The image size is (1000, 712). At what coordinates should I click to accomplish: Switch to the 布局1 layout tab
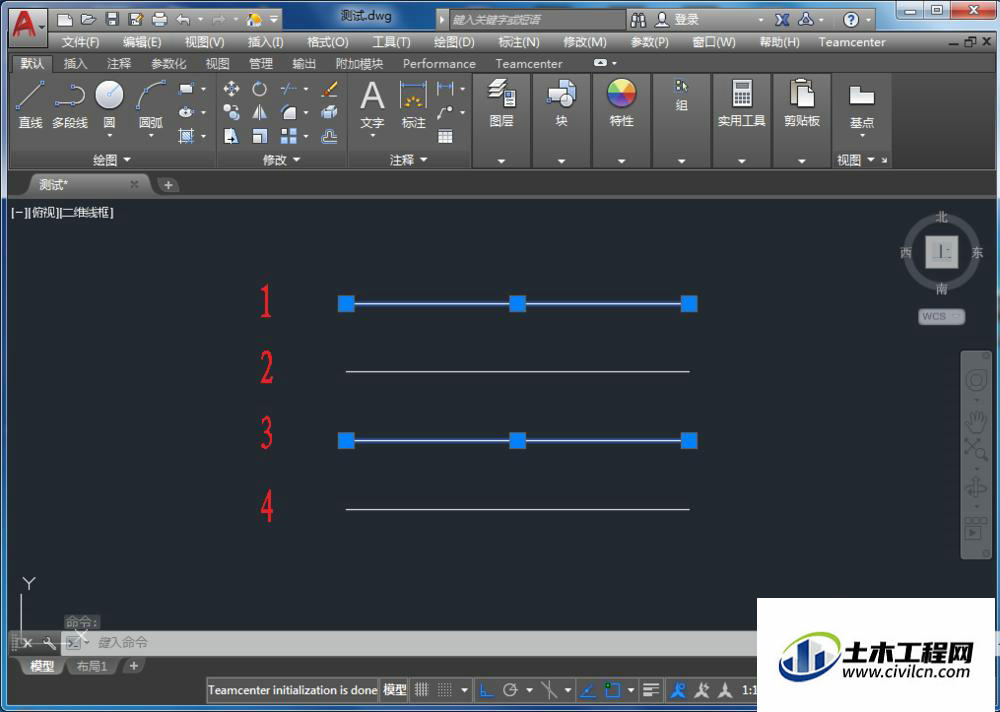(92, 666)
